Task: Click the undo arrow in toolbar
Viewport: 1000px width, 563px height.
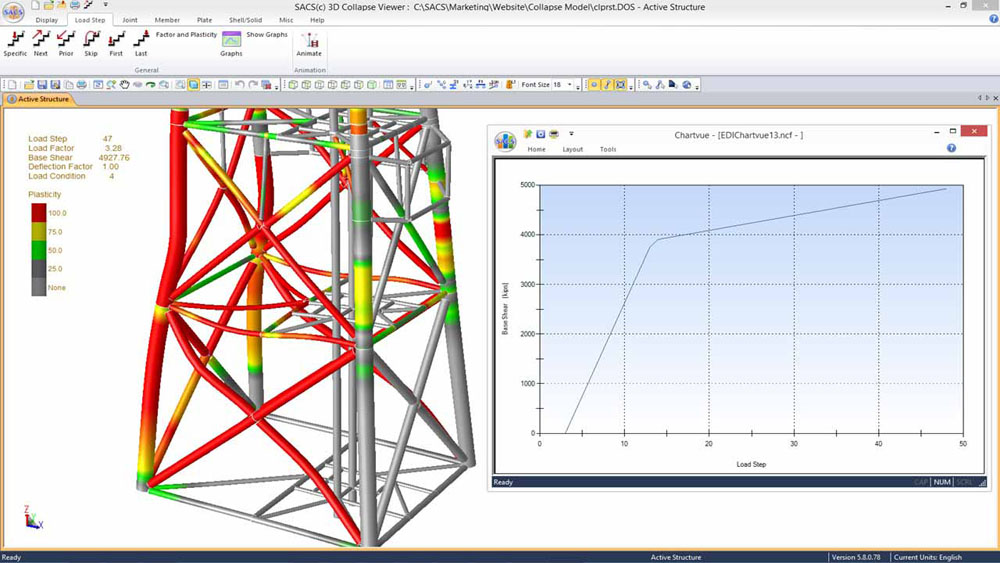Action: click(x=239, y=84)
